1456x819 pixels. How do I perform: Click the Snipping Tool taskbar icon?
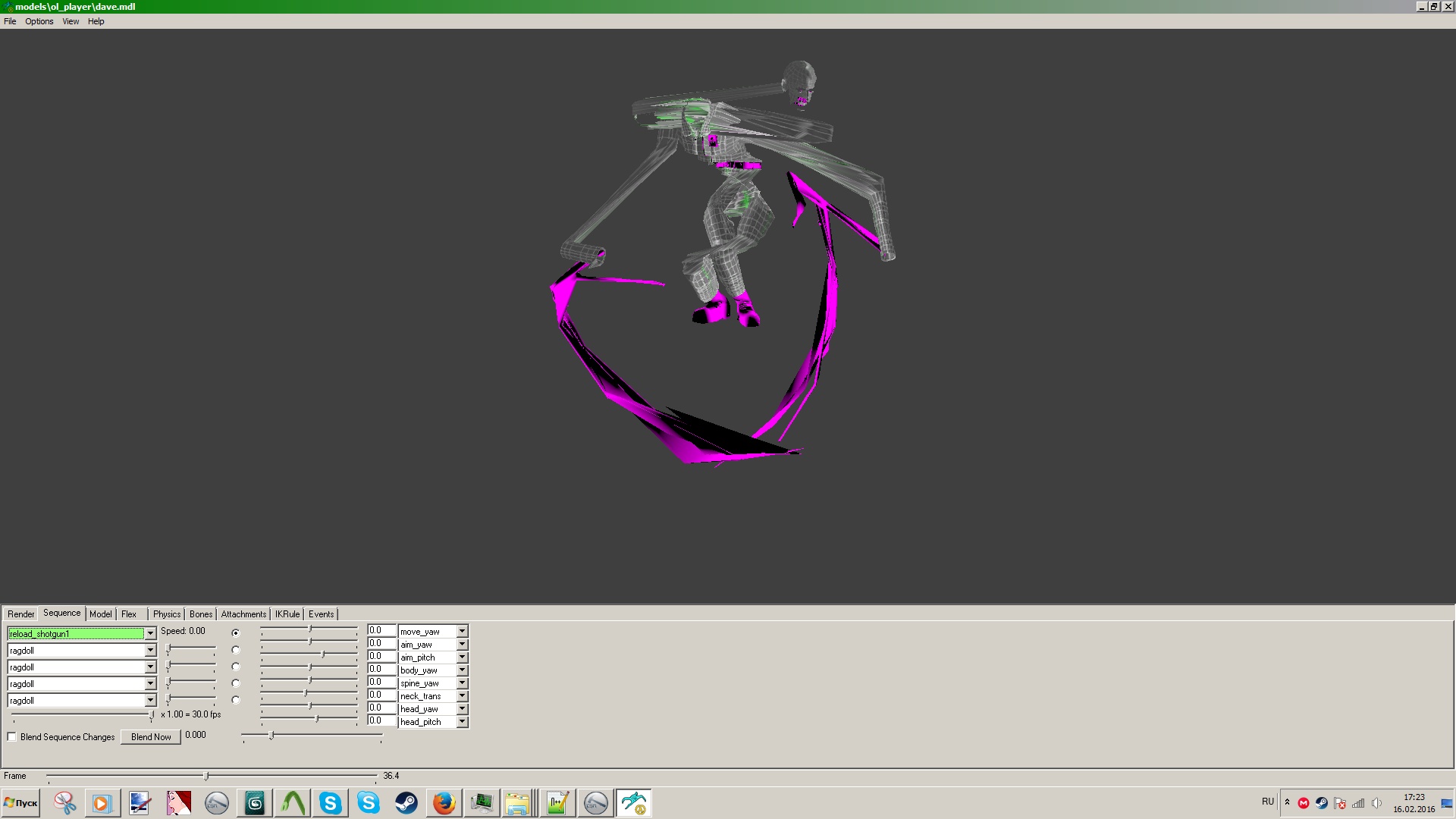[65, 803]
